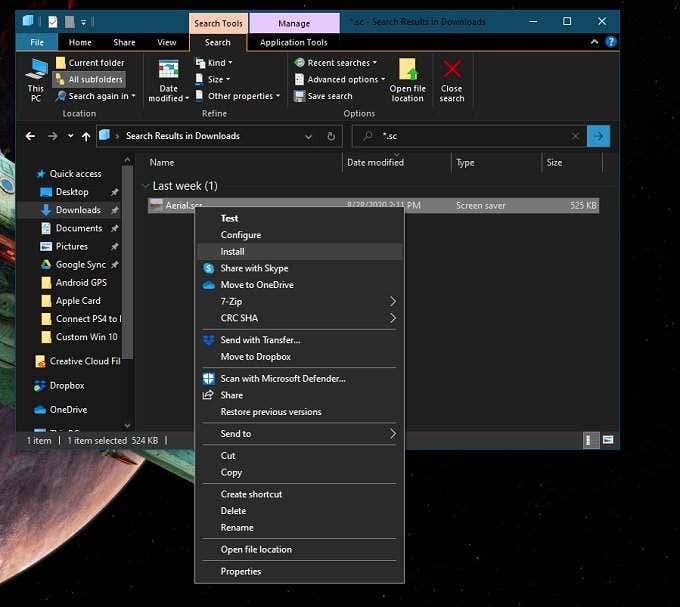This screenshot has width=680, height=607.
Task: Go up one folder level
Action: pyautogui.click(x=86, y=137)
